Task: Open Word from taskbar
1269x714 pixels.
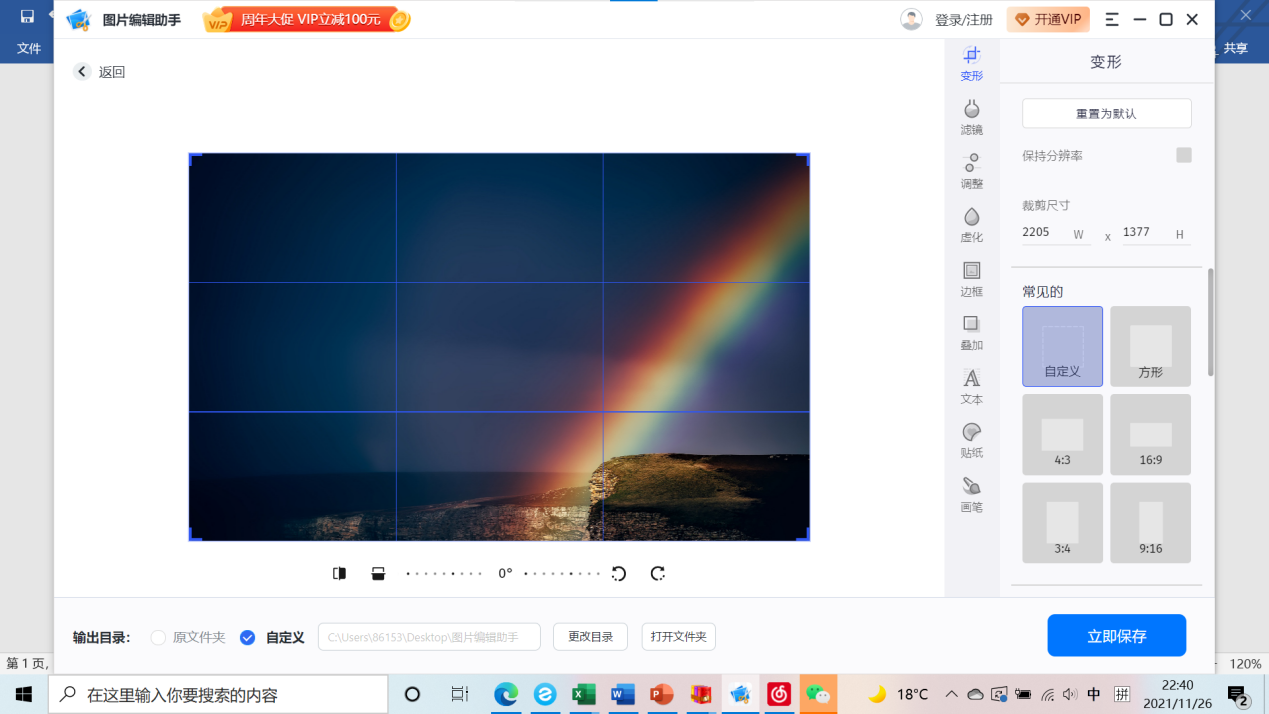Action: (623, 694)
